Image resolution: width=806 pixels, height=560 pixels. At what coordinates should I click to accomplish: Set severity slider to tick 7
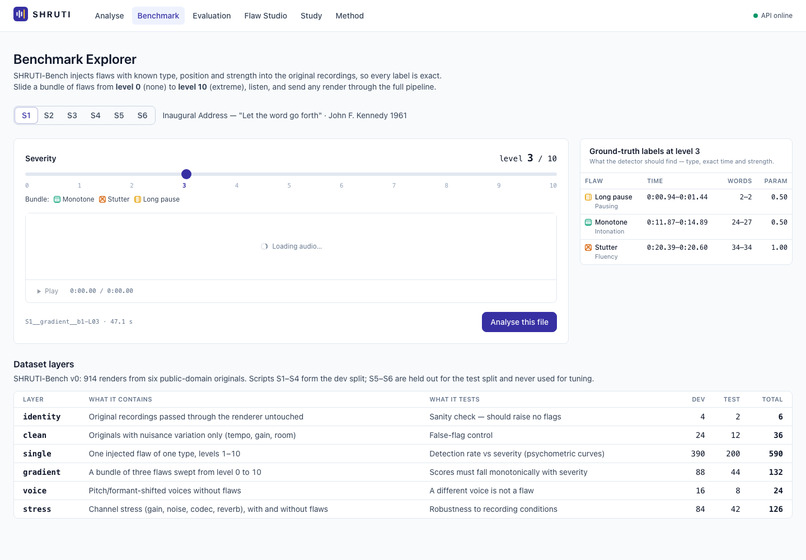394,185
